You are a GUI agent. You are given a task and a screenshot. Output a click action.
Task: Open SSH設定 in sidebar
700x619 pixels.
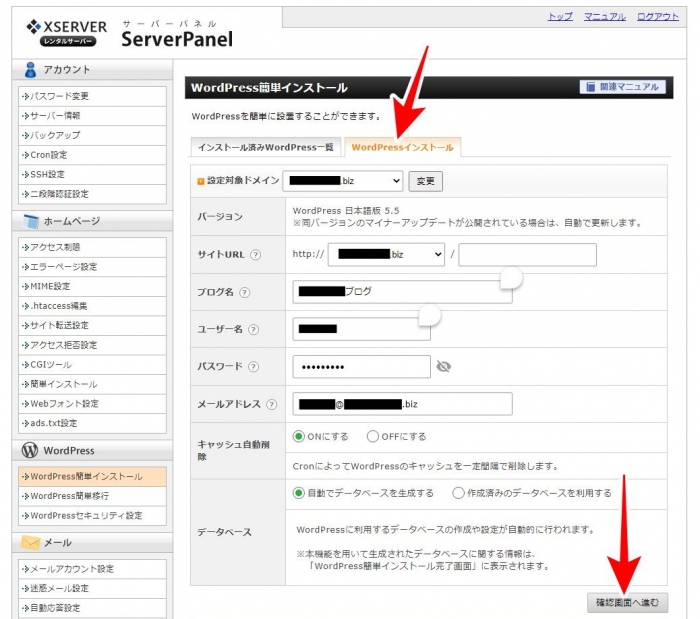click(x=92, y=174)
